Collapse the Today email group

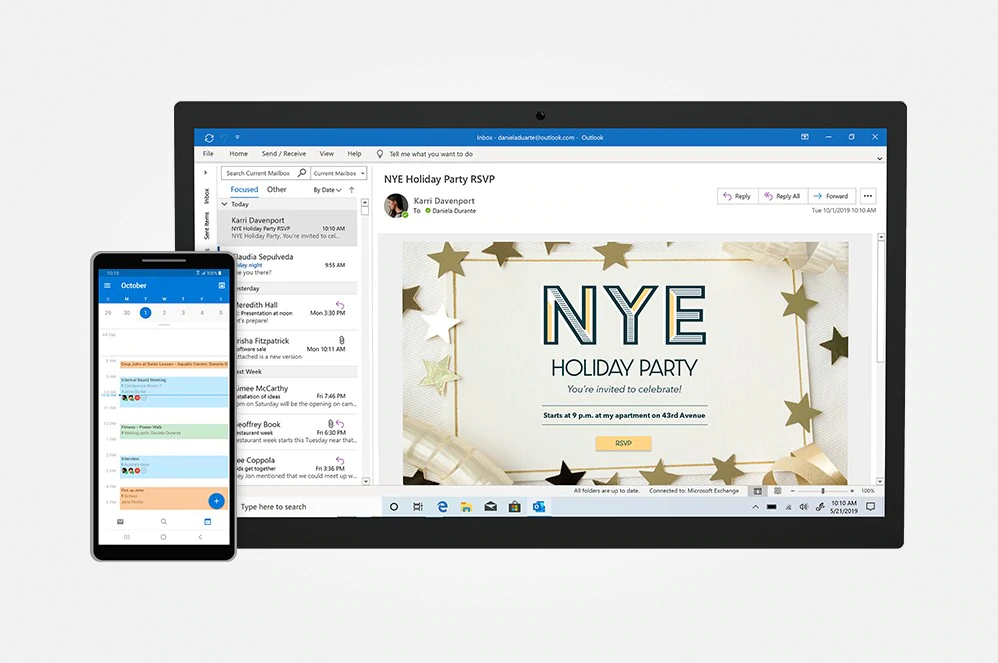[226, 204]
